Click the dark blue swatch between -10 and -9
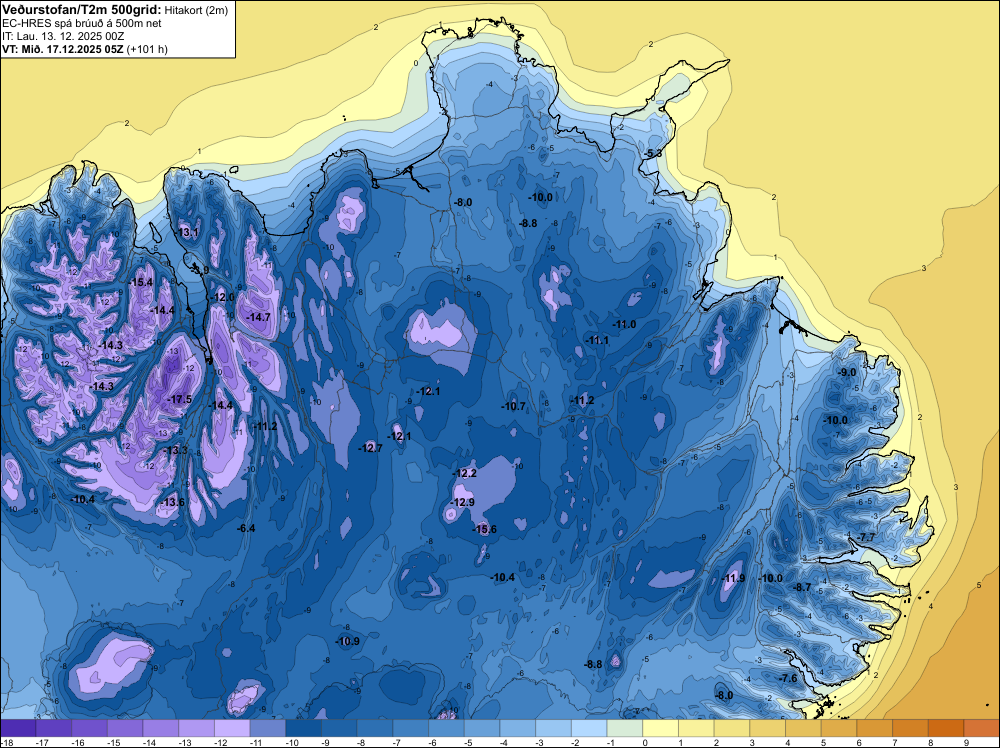This screenshot has width=1000, height=748. 304,729
